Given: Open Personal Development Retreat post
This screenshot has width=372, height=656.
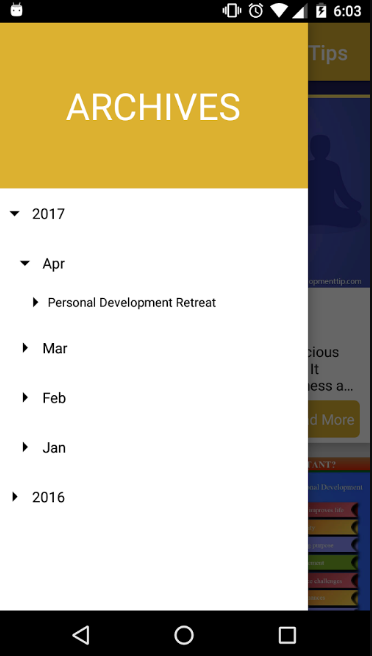Looking at the screenshot, I should pyautogui.click(x=132, y=302).
